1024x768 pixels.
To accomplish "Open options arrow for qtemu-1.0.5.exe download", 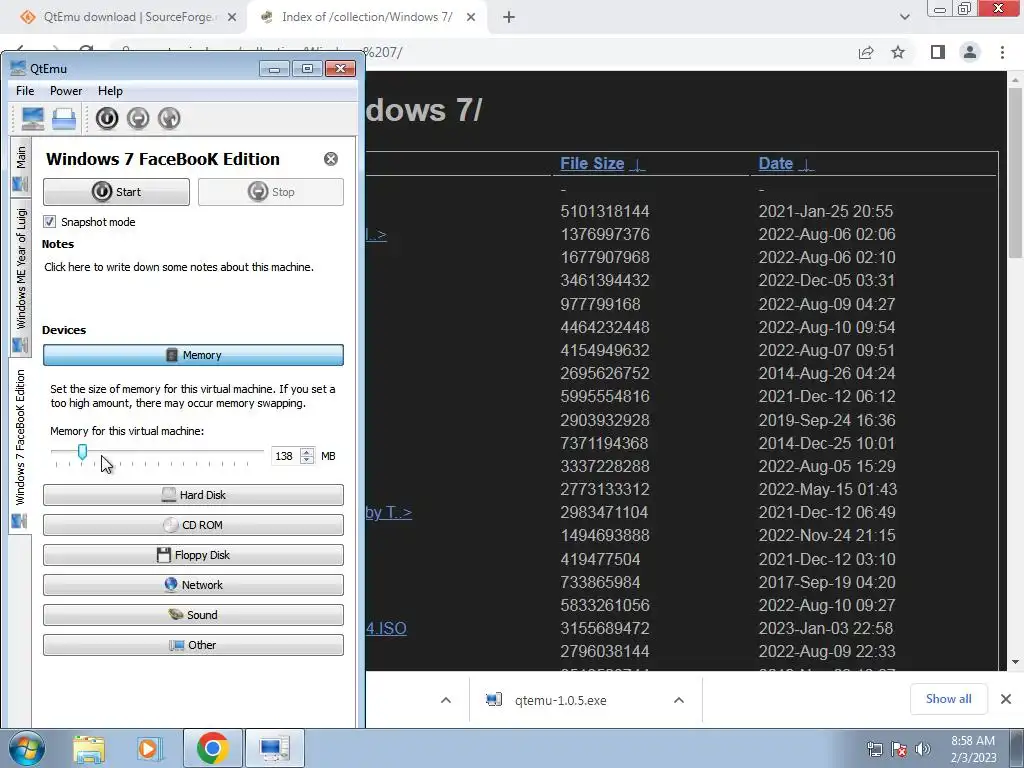I will tap(679, 700).
